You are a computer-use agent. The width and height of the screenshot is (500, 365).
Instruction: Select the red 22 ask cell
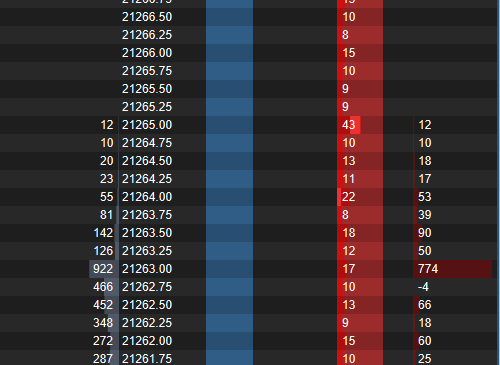pyautogui.click(x=360, y=197)
